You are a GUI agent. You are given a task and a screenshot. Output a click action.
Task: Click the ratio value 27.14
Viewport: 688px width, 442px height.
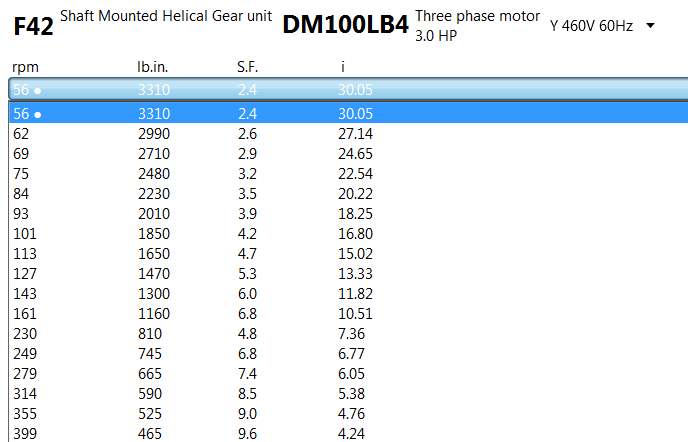(x=355, y=133)
